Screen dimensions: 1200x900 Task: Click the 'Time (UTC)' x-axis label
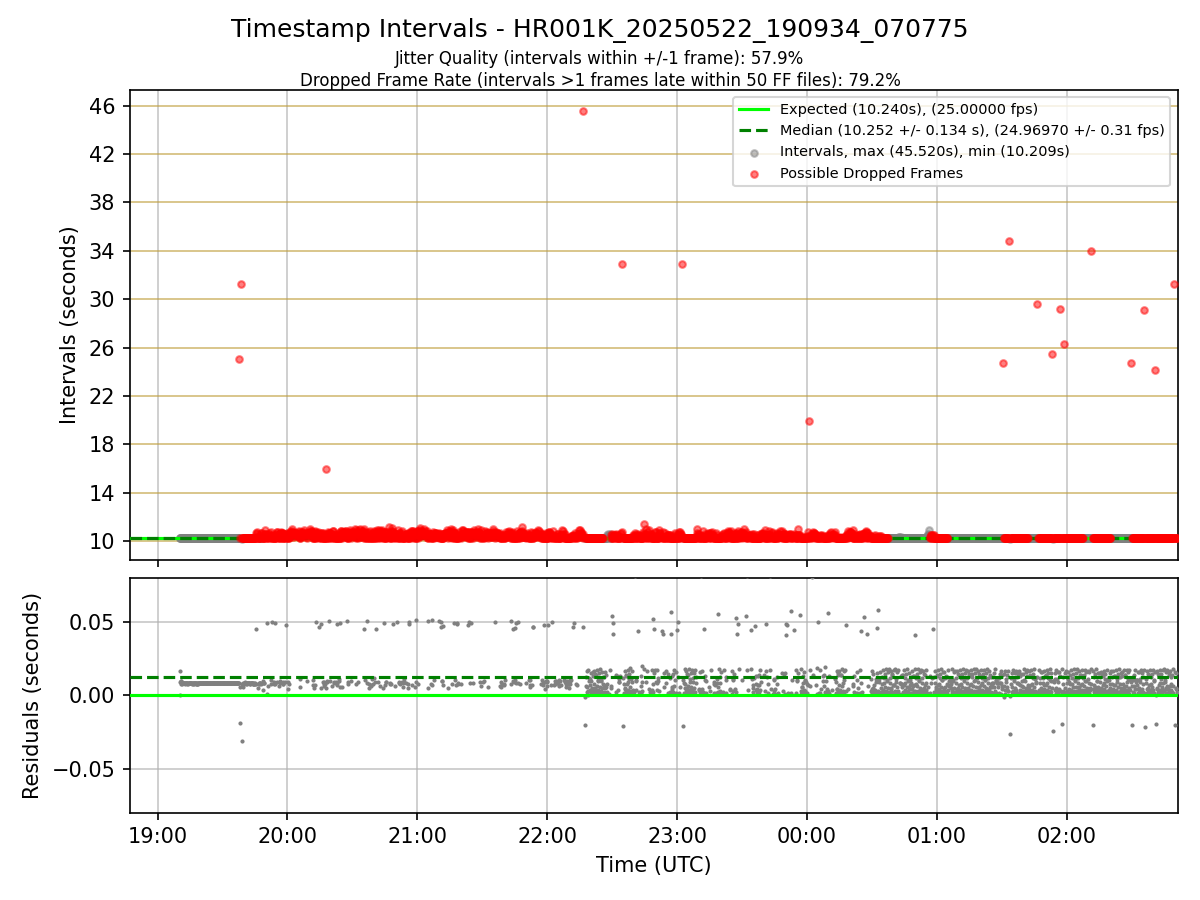(653, 865)
